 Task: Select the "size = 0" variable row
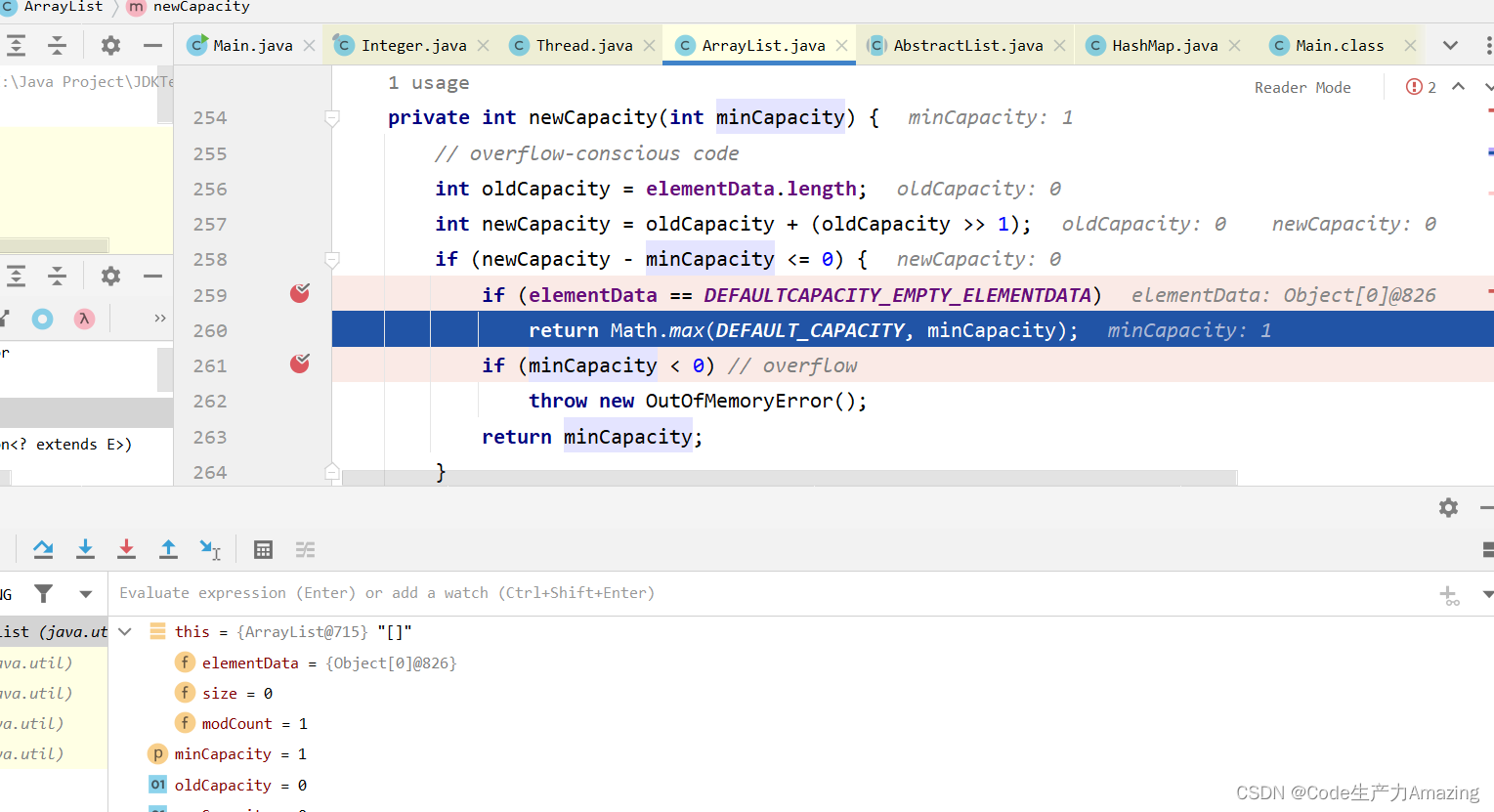[224, 693]
